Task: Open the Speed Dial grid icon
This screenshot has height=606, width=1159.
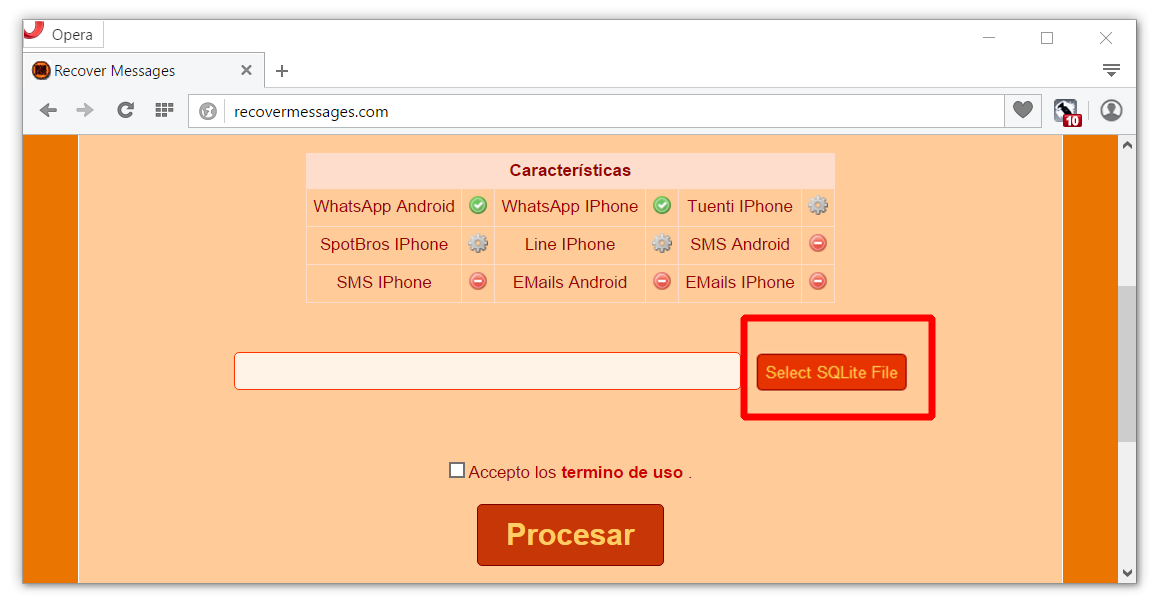Action: pos(164,110)
